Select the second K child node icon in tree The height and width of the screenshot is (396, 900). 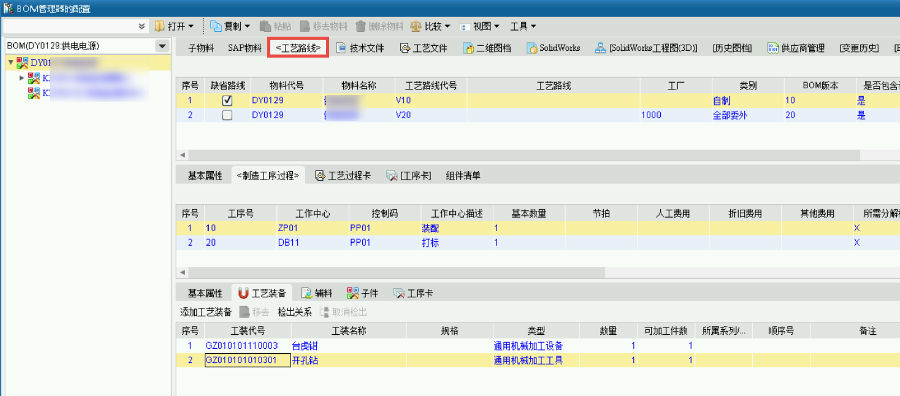[34, 92]
